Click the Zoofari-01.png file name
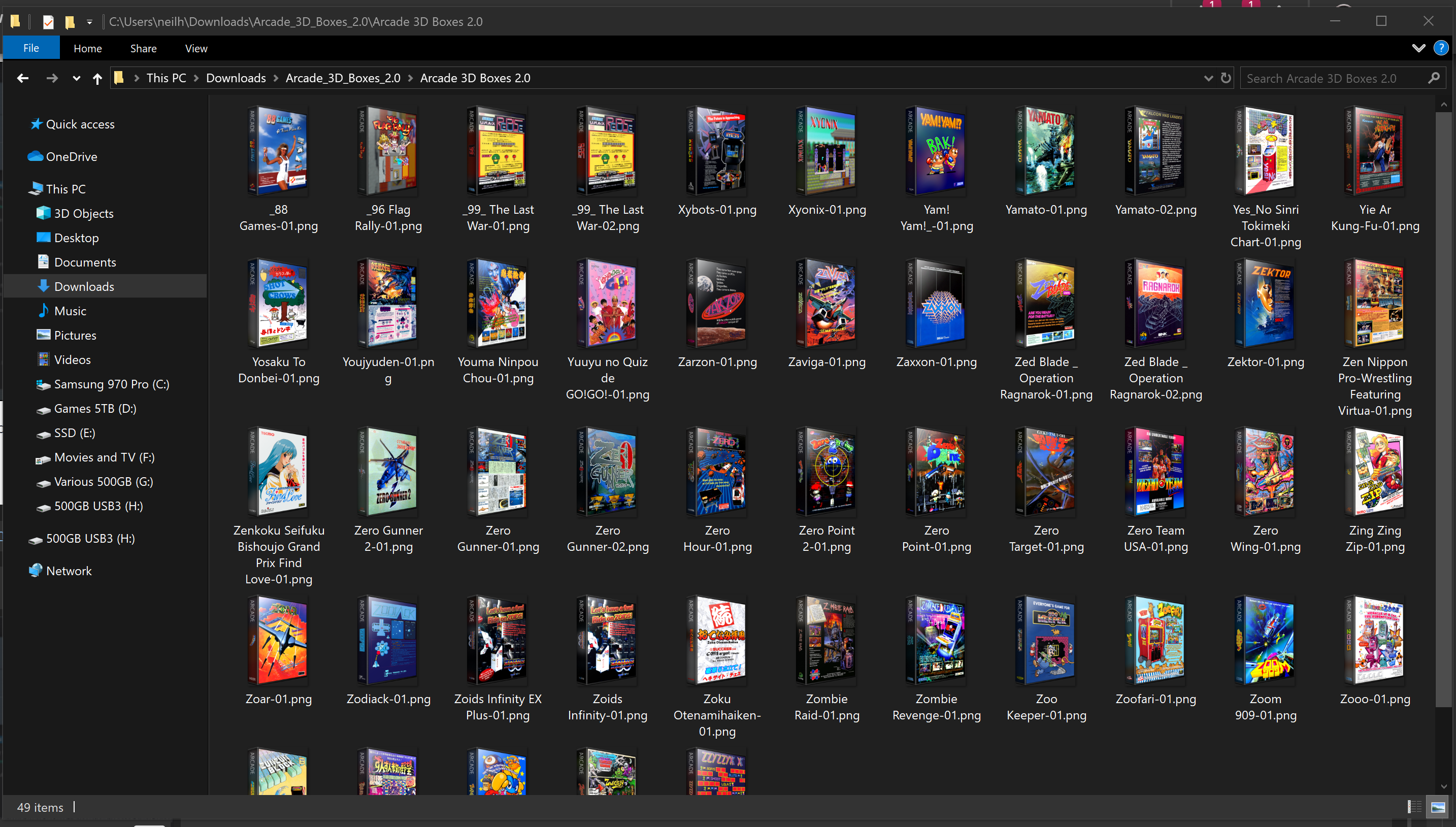The image size is (1456, 827). point(1155,699)
